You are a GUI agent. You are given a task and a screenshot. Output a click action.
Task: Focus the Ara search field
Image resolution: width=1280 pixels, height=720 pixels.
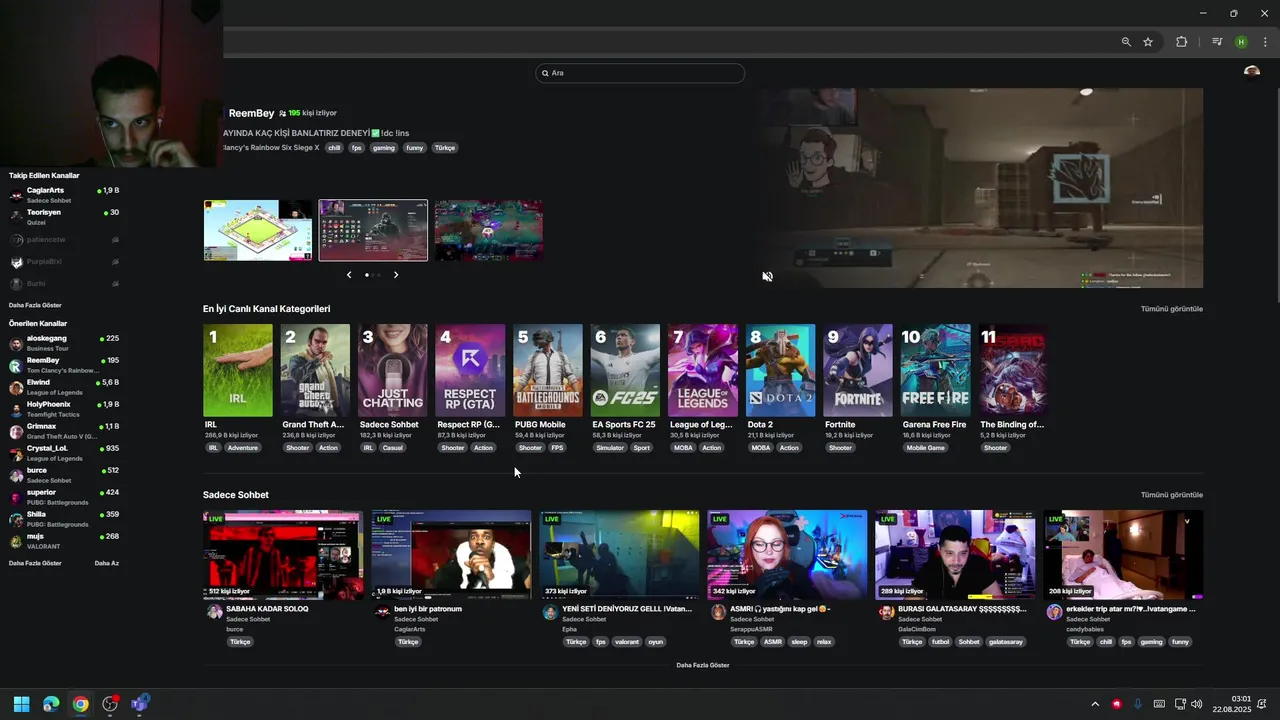[640, 73]
